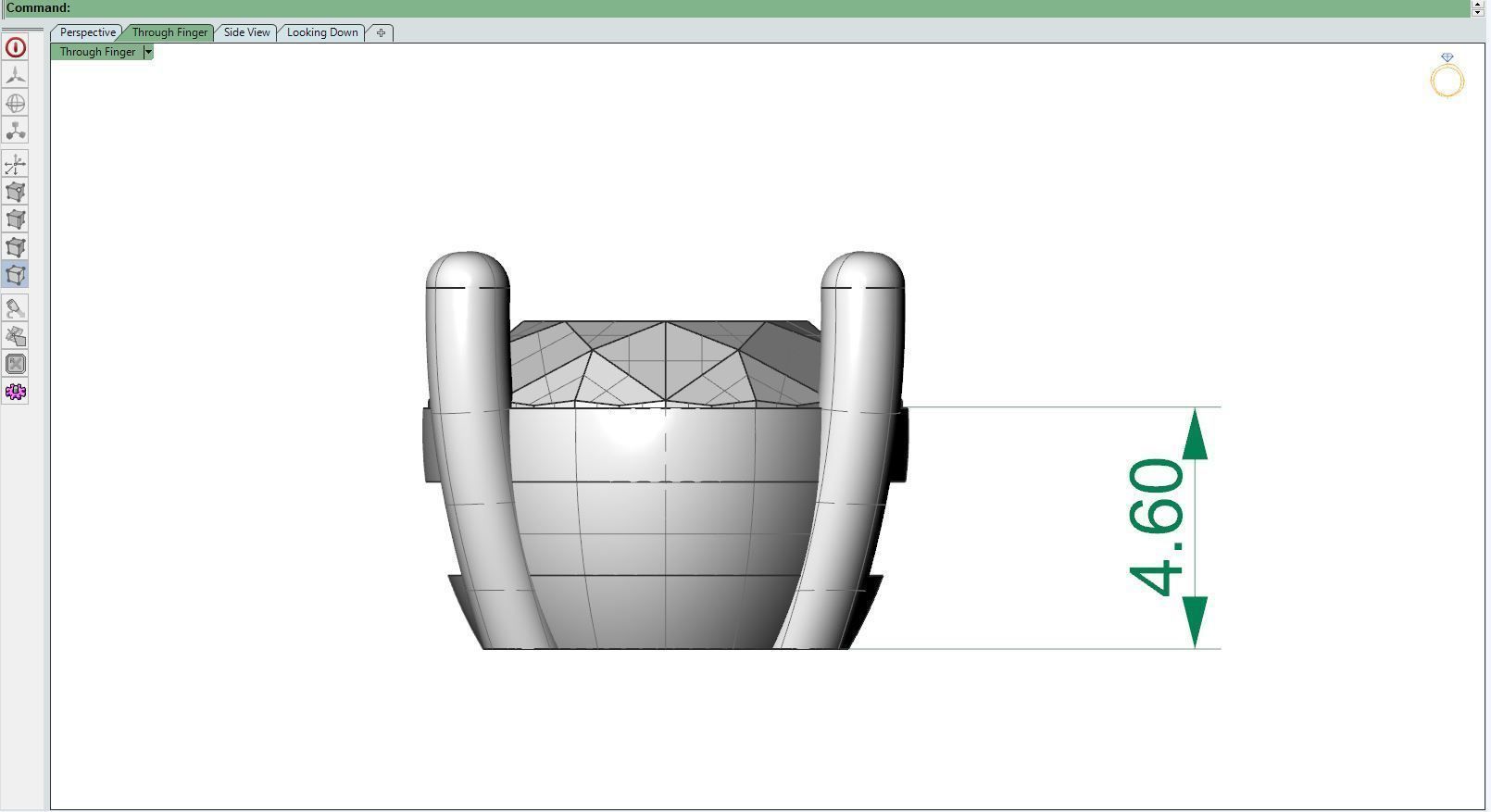Switch to the Side View tab

[246, 32]
